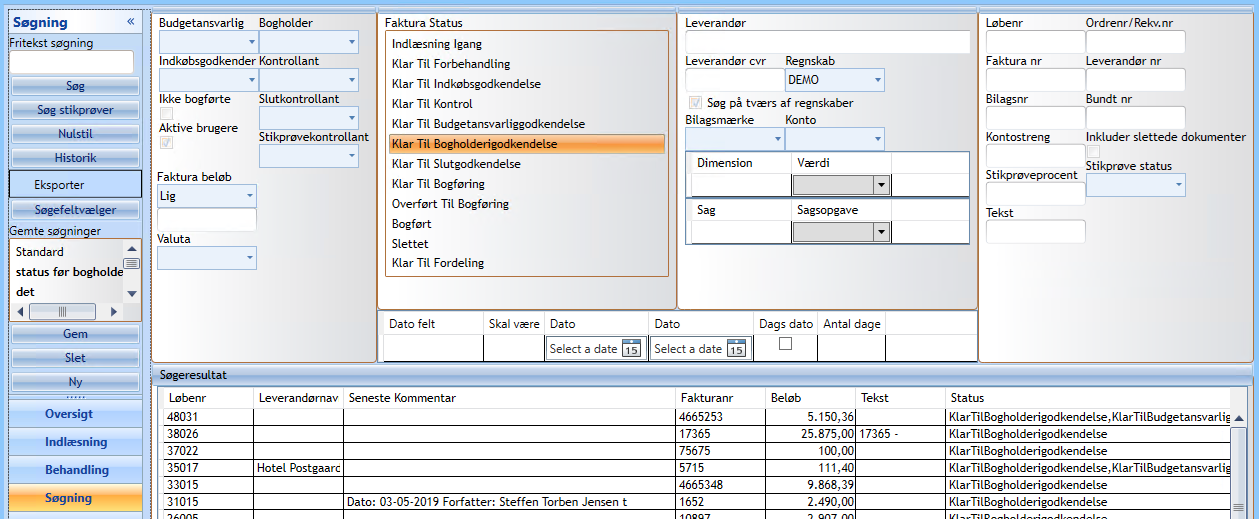This screenshot has width=1259, height=519.
Task: Select Bogført status in list
Action: [x=527, y=224]
